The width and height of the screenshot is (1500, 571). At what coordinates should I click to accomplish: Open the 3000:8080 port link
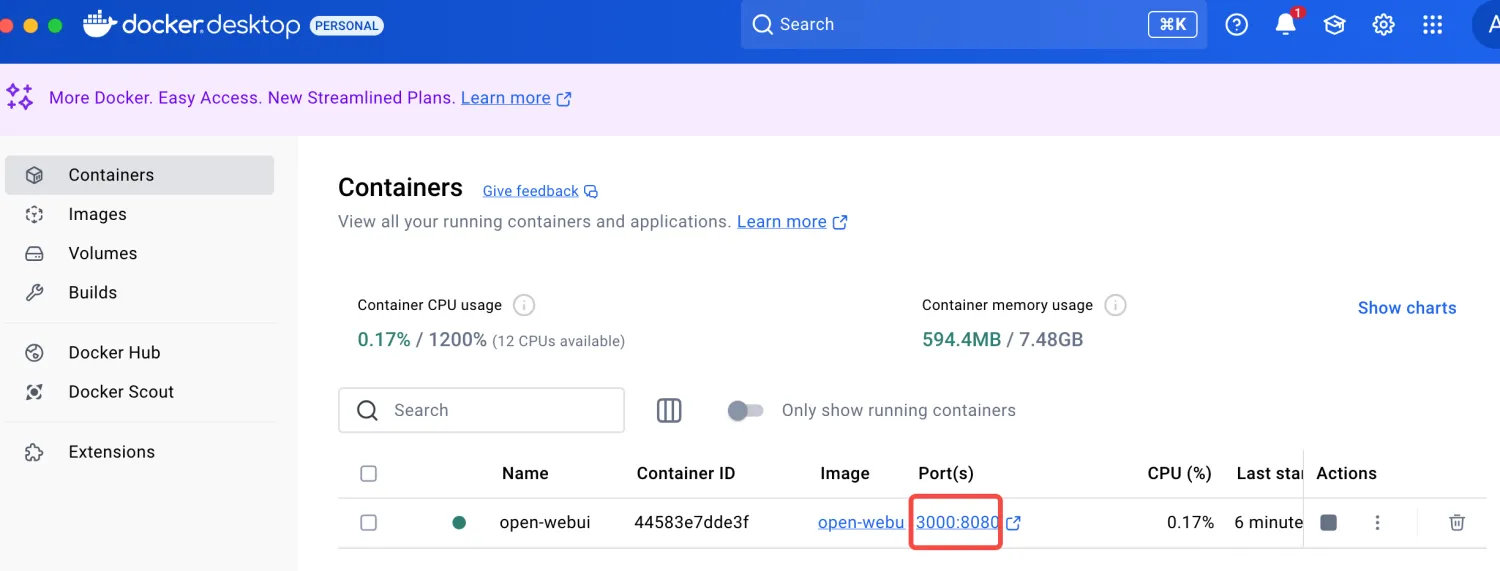[958, 522]
